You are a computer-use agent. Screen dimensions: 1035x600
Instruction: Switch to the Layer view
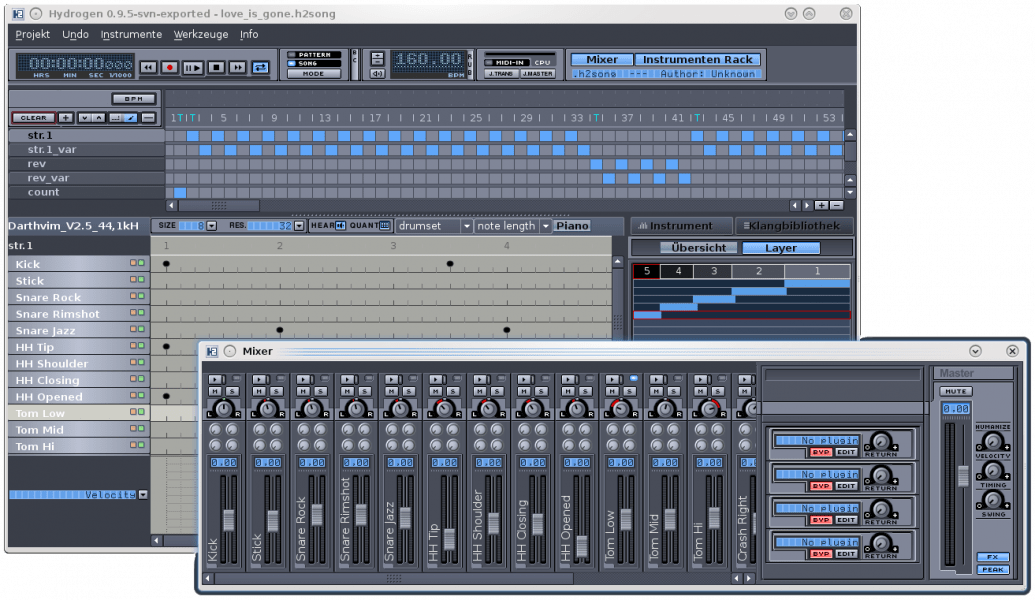click(x=781, y=248)
